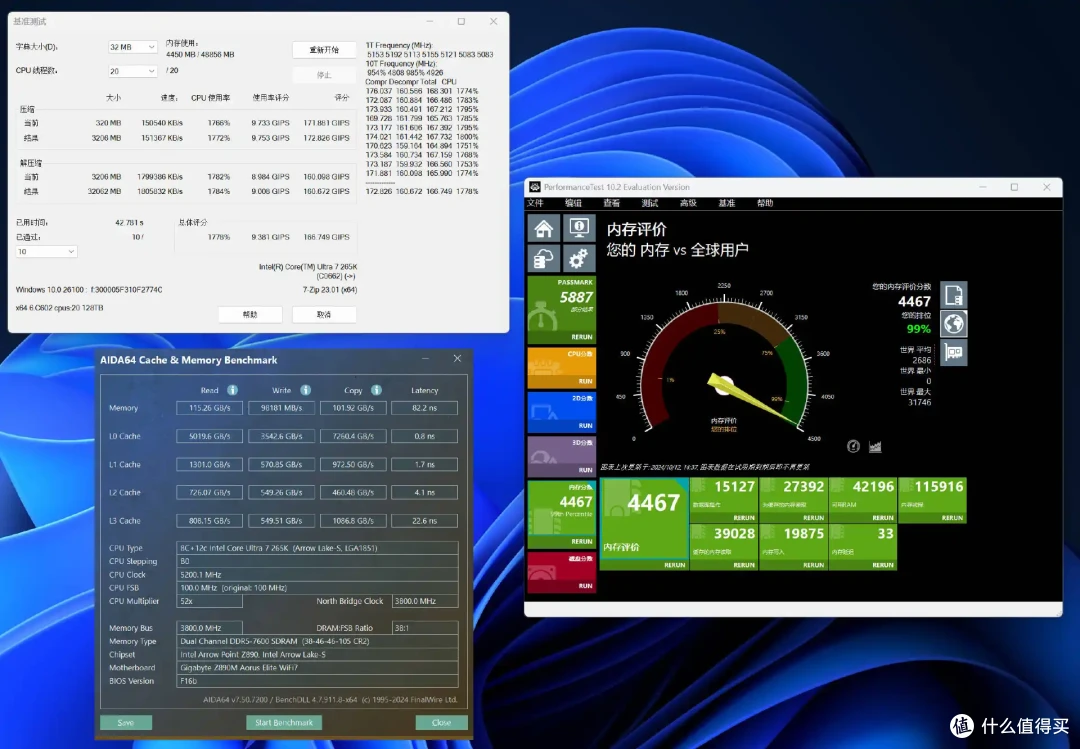Open the cloud database baselines icon

pos(543,259)
